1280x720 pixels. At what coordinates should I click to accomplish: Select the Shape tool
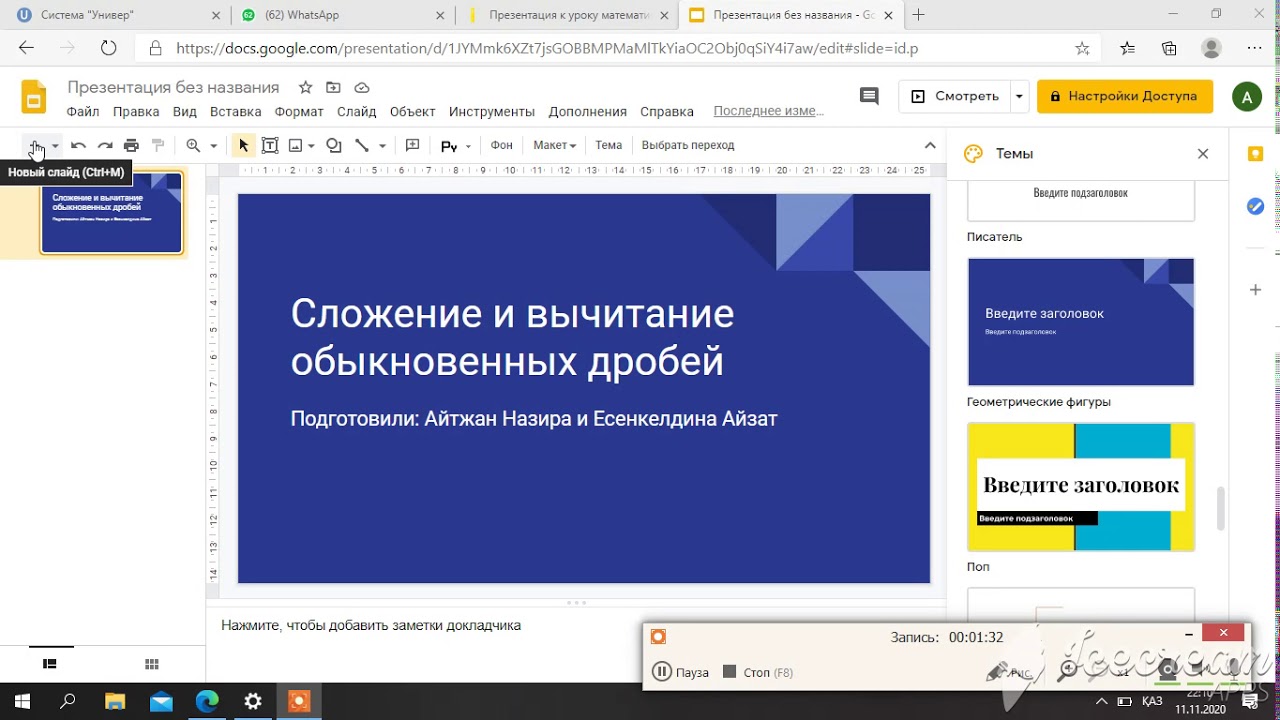334,146
